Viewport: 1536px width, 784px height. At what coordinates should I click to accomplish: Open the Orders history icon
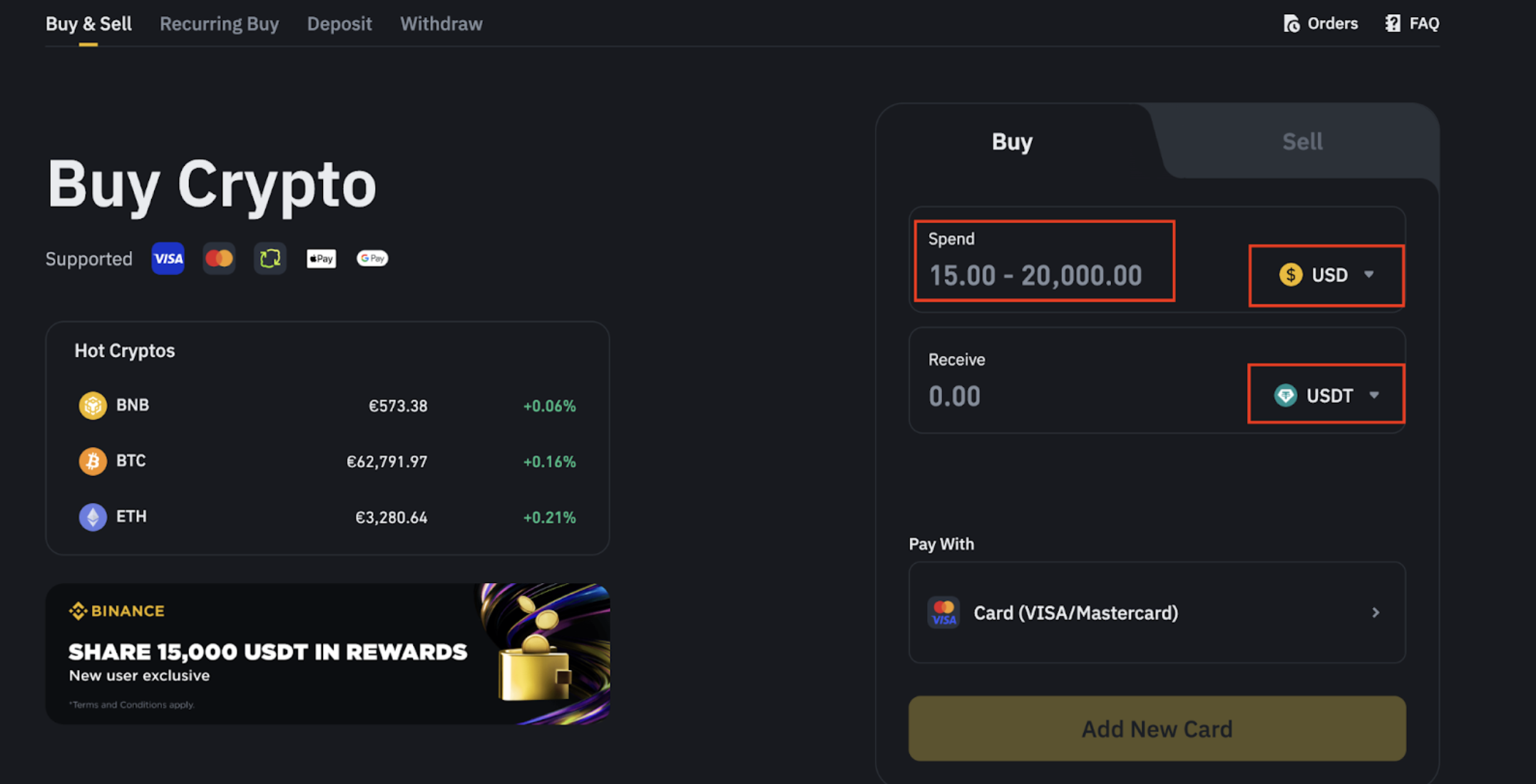[1291, 24]
